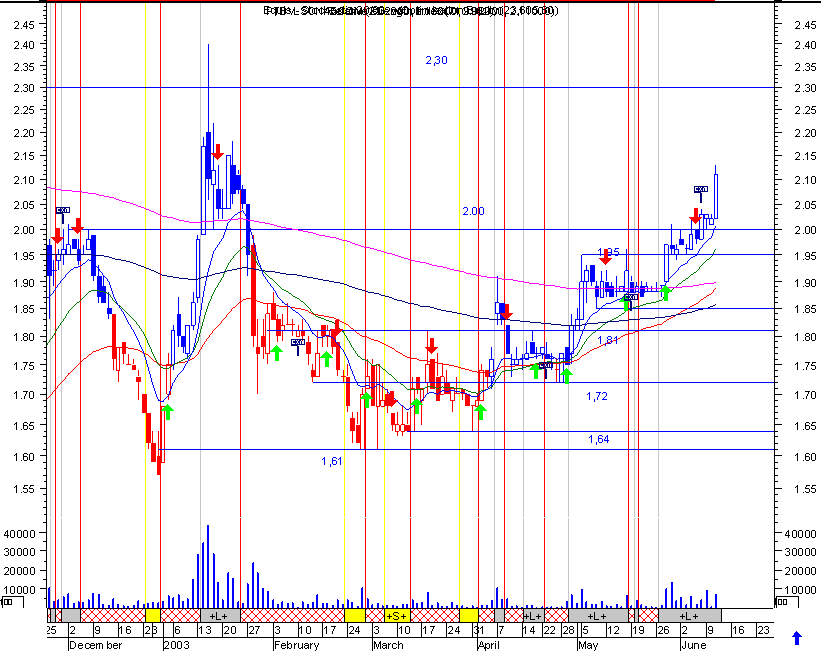This screenshot has height=651, width=821.
Task: Click the 2003 year label on time axis
Action: (176, 645)
